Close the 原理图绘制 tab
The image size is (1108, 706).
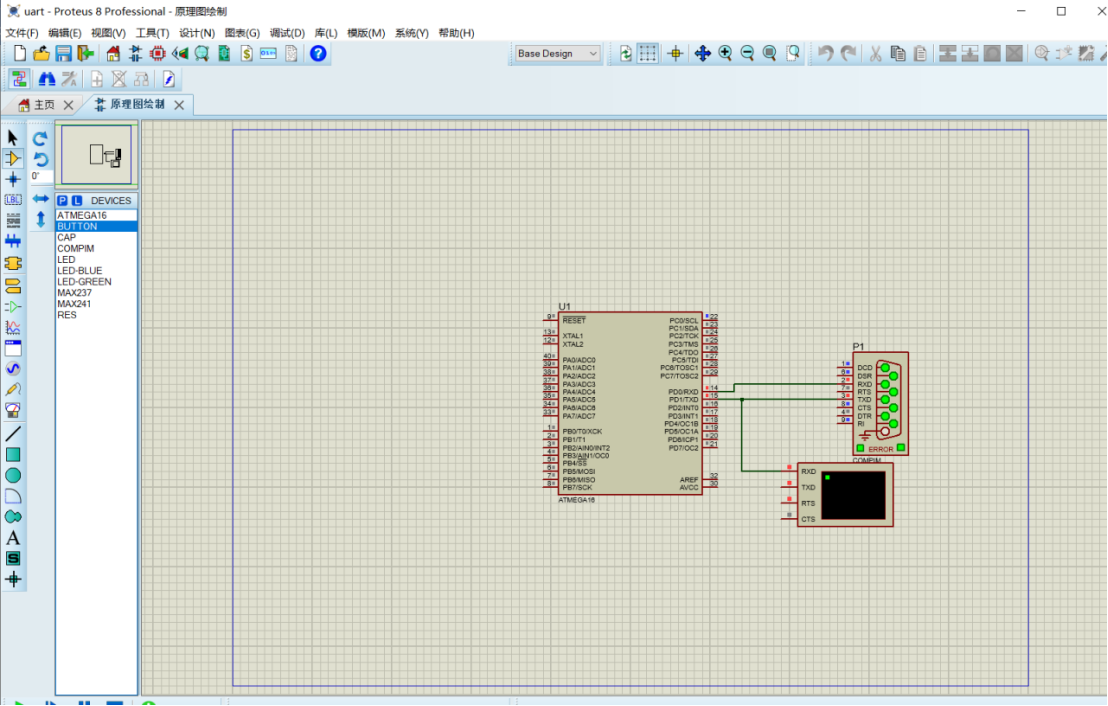[179, 105]
